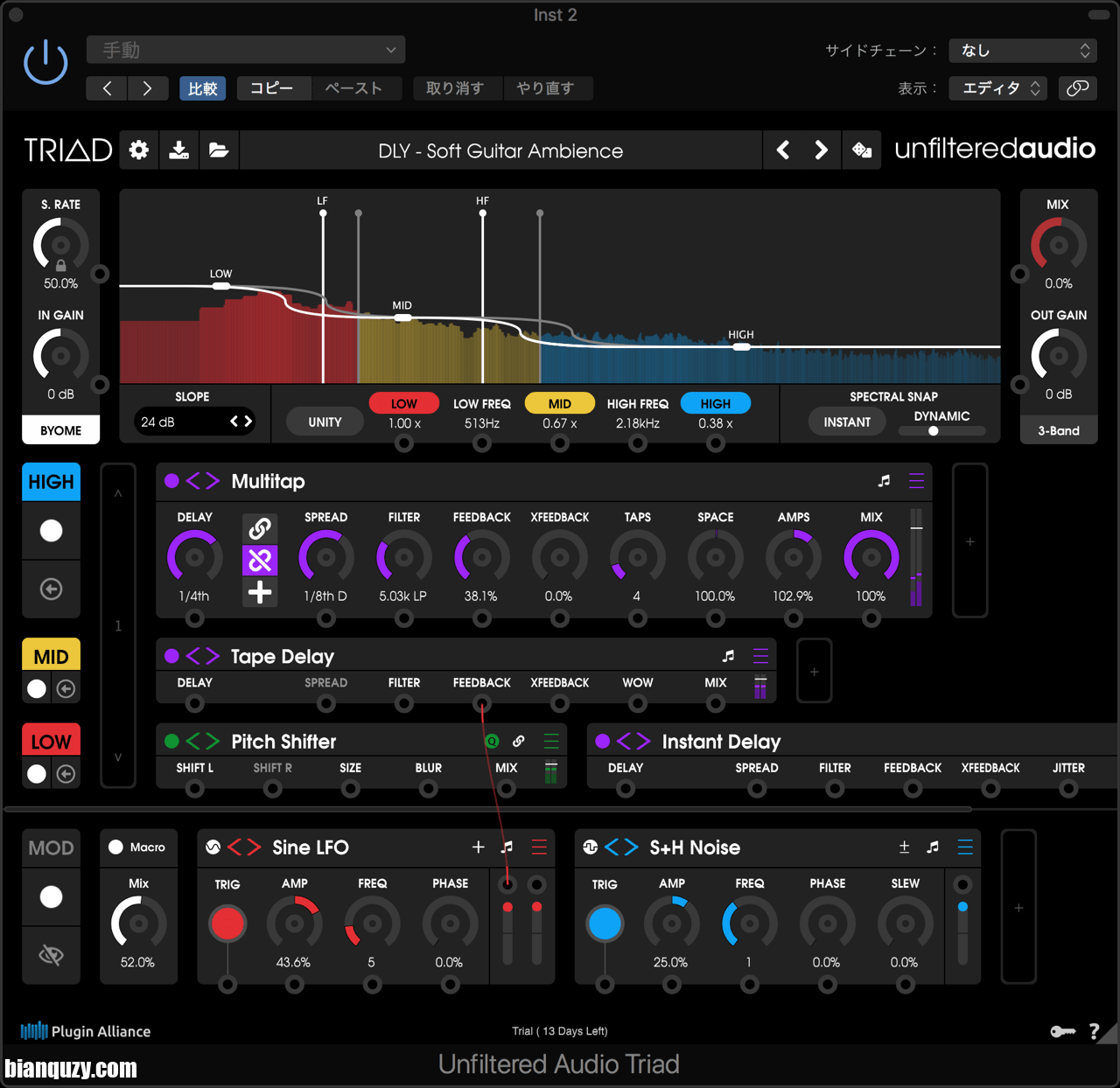This screenshot has height=1088, width=1120.
Task: Click the コピー copy button
Action: [x=272, y=87]
